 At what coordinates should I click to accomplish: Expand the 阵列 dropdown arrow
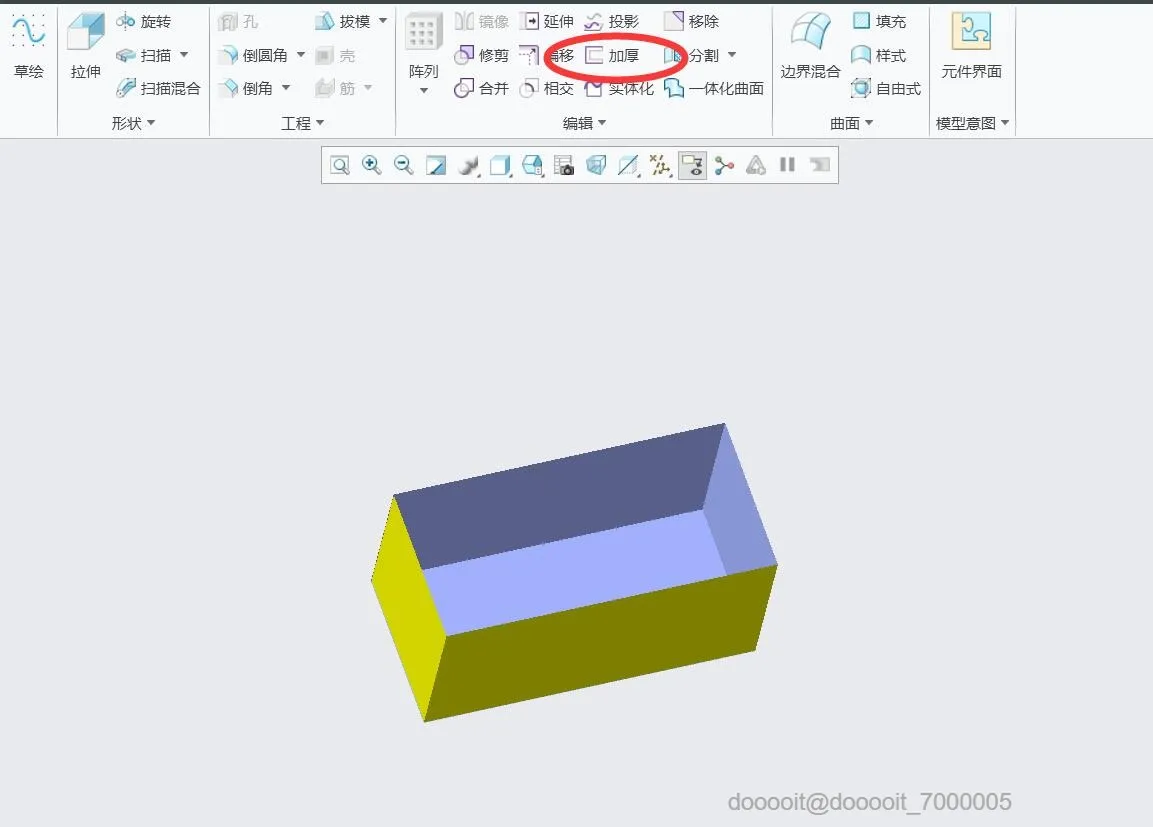424,91
